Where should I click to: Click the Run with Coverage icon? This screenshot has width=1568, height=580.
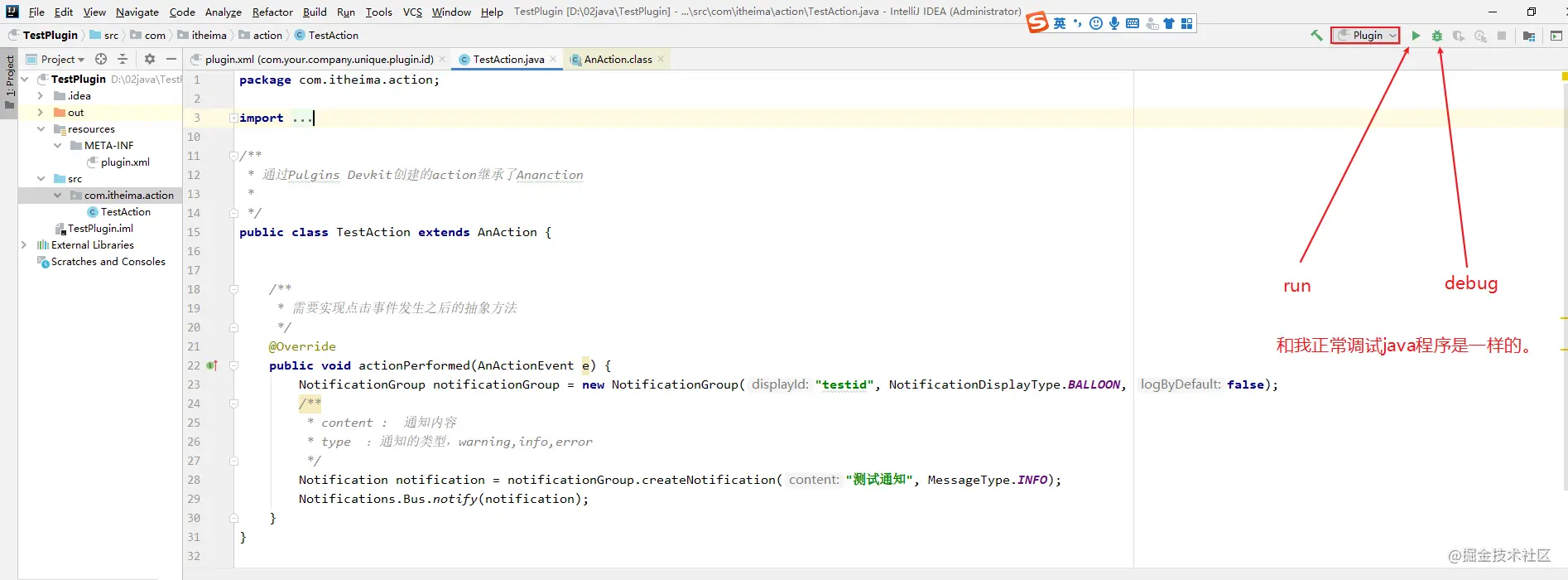click(x=1459, y=36)
